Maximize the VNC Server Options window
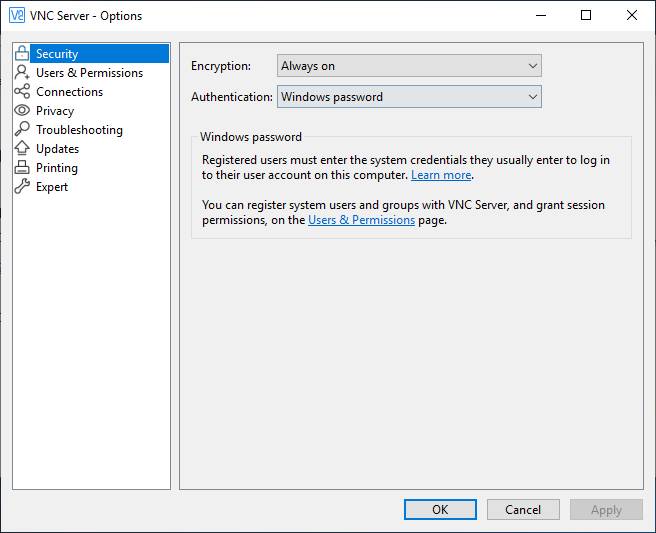656x533 pixels. 586,15
